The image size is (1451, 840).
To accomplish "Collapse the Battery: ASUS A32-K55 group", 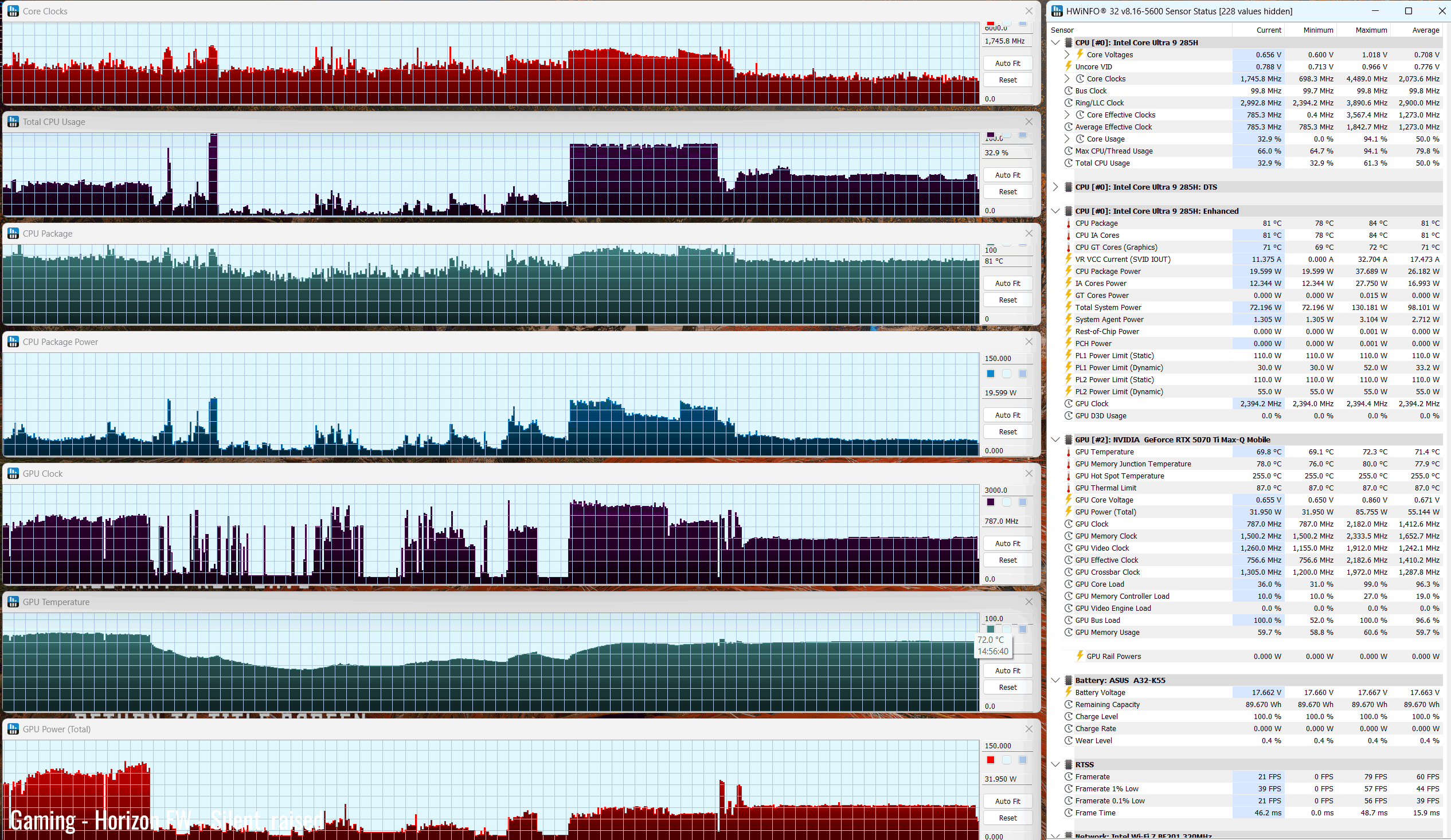I will pyautogui.click(x=1055, y=680).
